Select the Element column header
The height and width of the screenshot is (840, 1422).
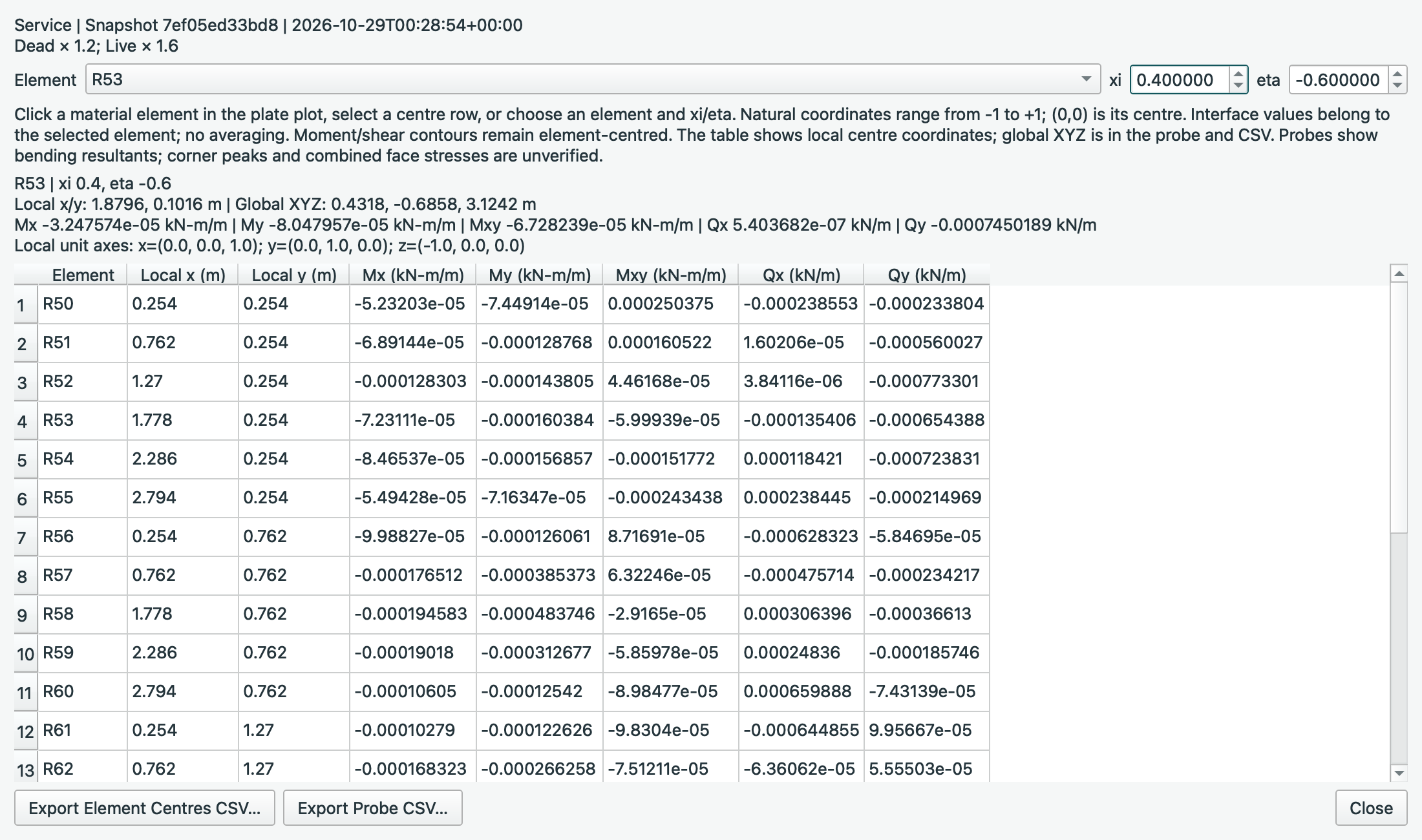[83, 275]
